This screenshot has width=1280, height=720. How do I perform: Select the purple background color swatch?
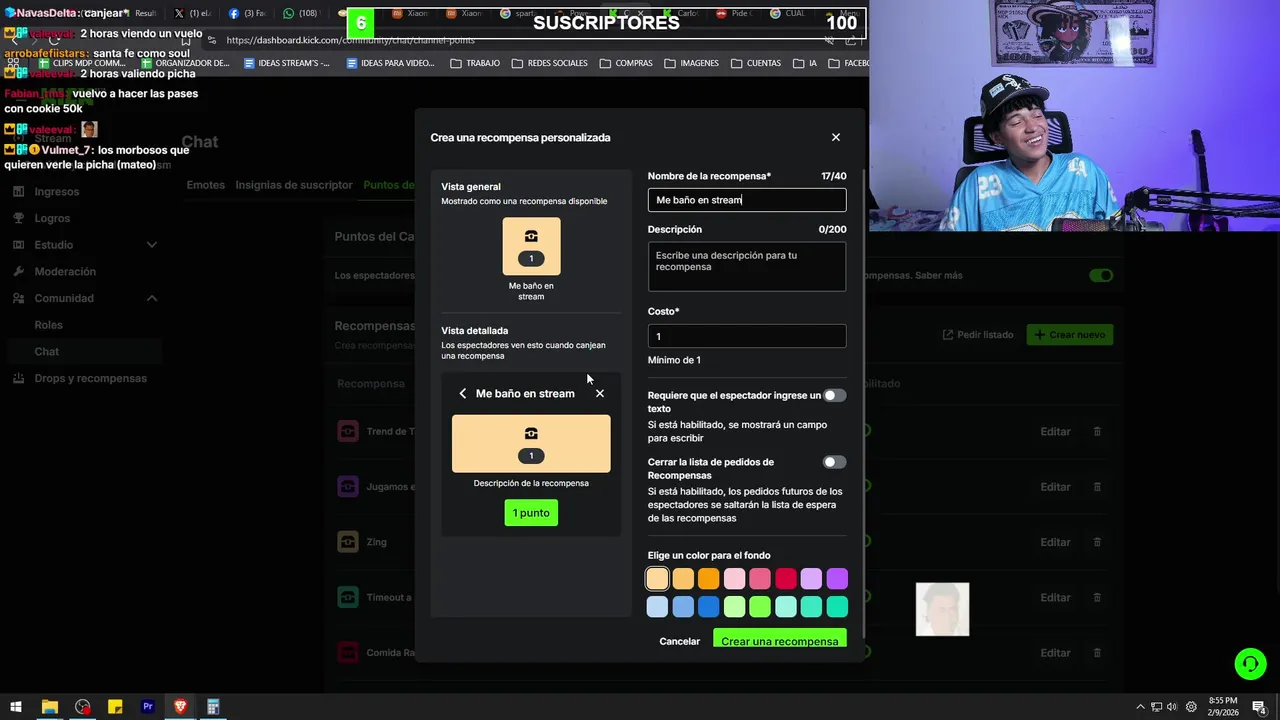click(x=837, y=579)
